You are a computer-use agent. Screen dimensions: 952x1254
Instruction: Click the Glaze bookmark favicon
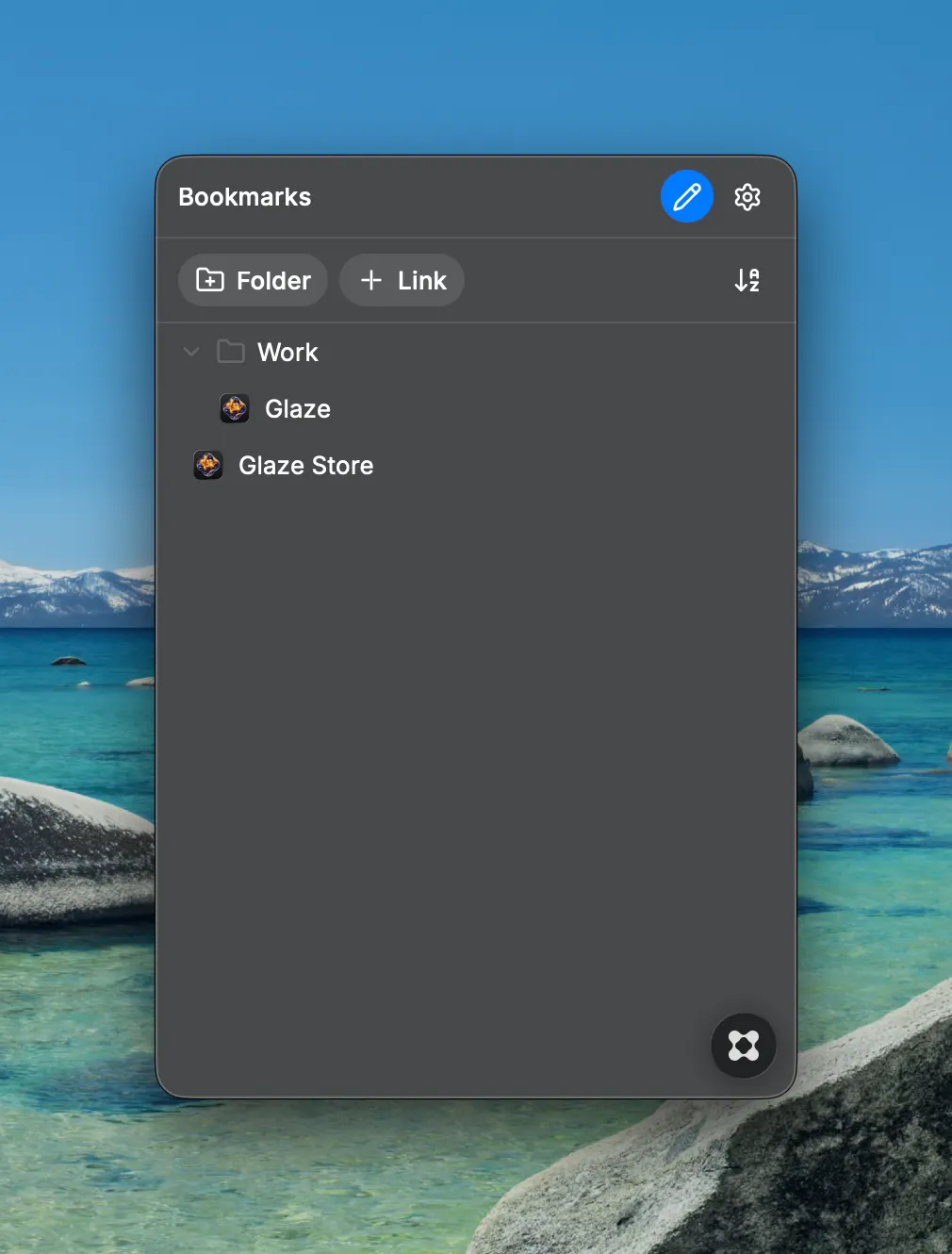pyautogui.click(x=235, y=408)
